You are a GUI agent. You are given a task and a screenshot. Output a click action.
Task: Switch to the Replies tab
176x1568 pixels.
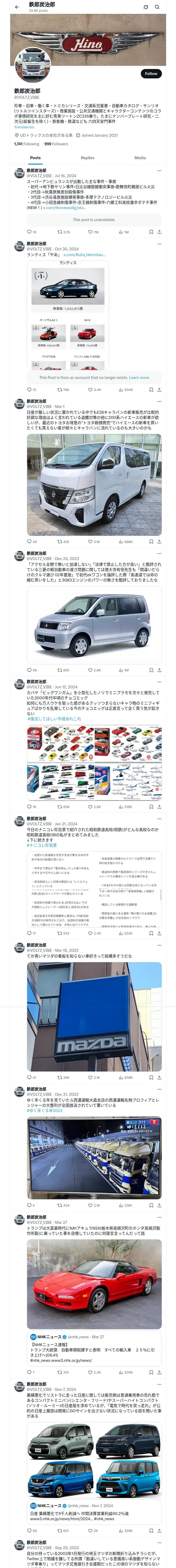pyautogui.click(x=87, y=158)
